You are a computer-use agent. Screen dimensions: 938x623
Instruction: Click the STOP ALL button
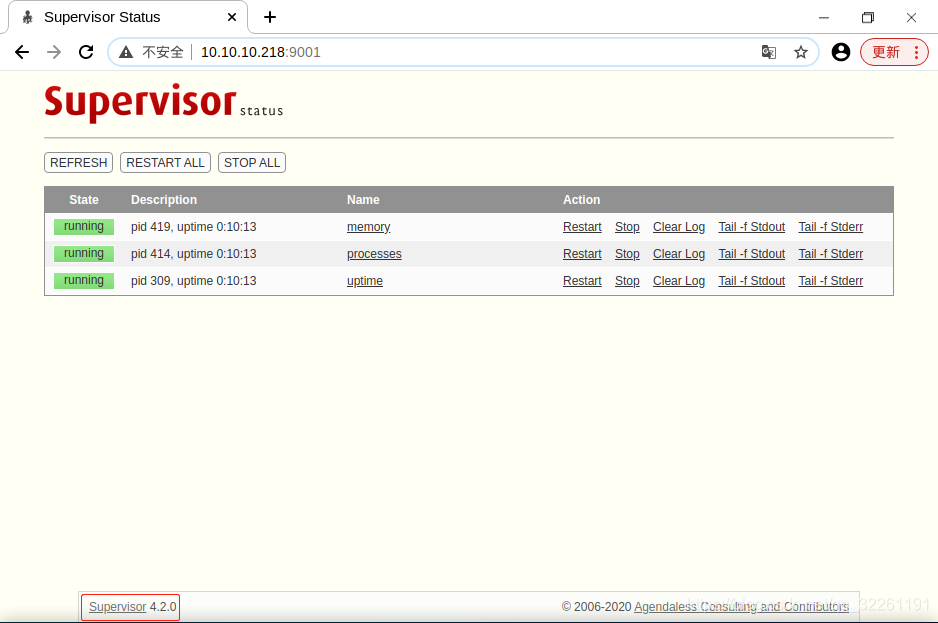click(252, 163)
